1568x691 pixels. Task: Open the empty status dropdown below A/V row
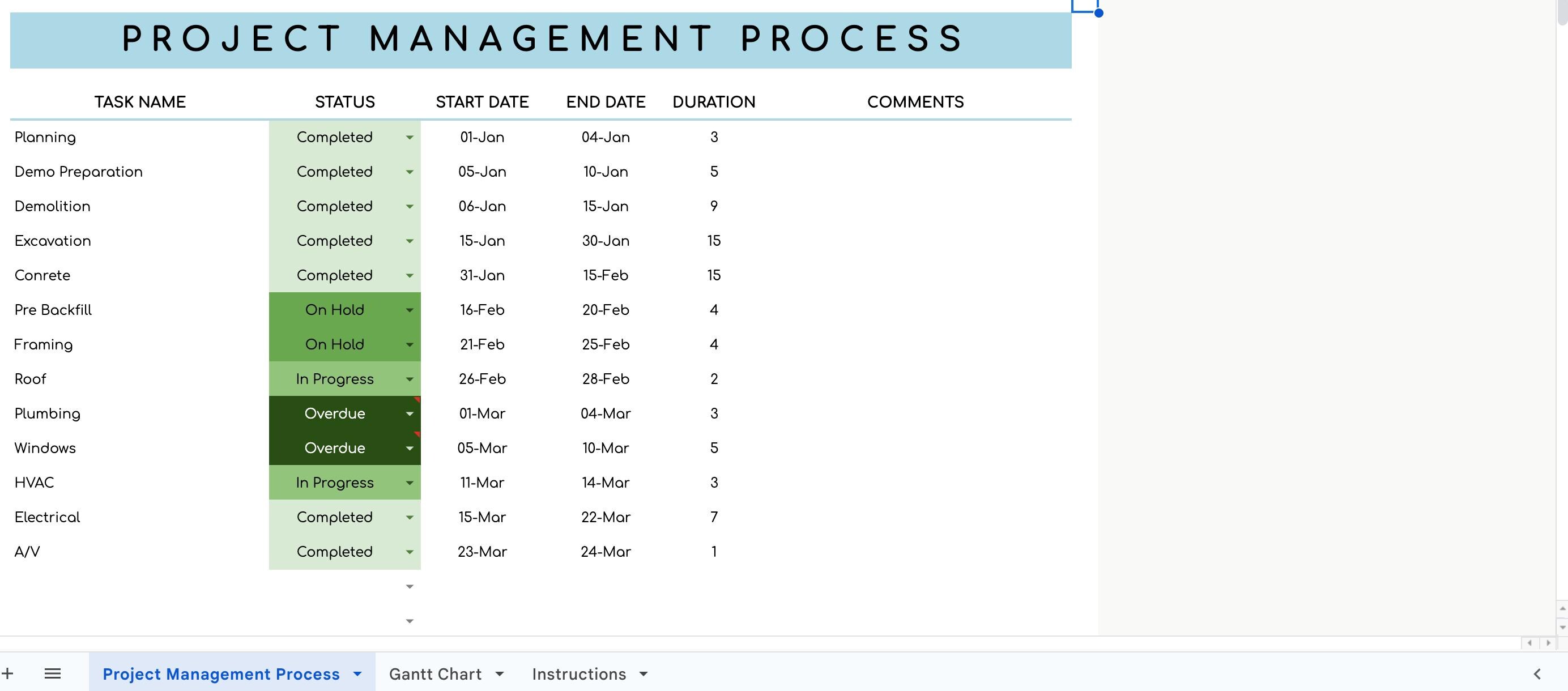point(409,586)
